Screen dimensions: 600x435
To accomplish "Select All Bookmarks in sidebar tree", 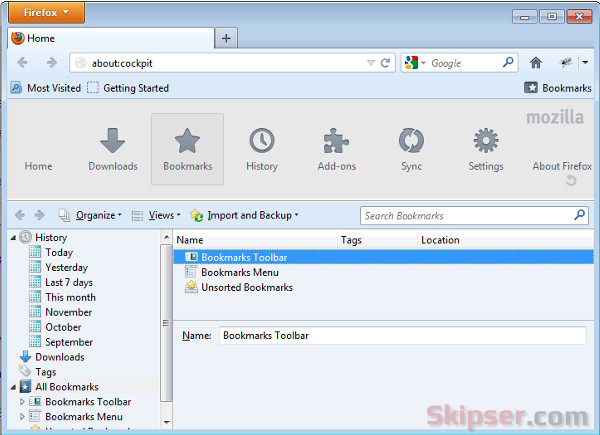I will coord(67,387).
